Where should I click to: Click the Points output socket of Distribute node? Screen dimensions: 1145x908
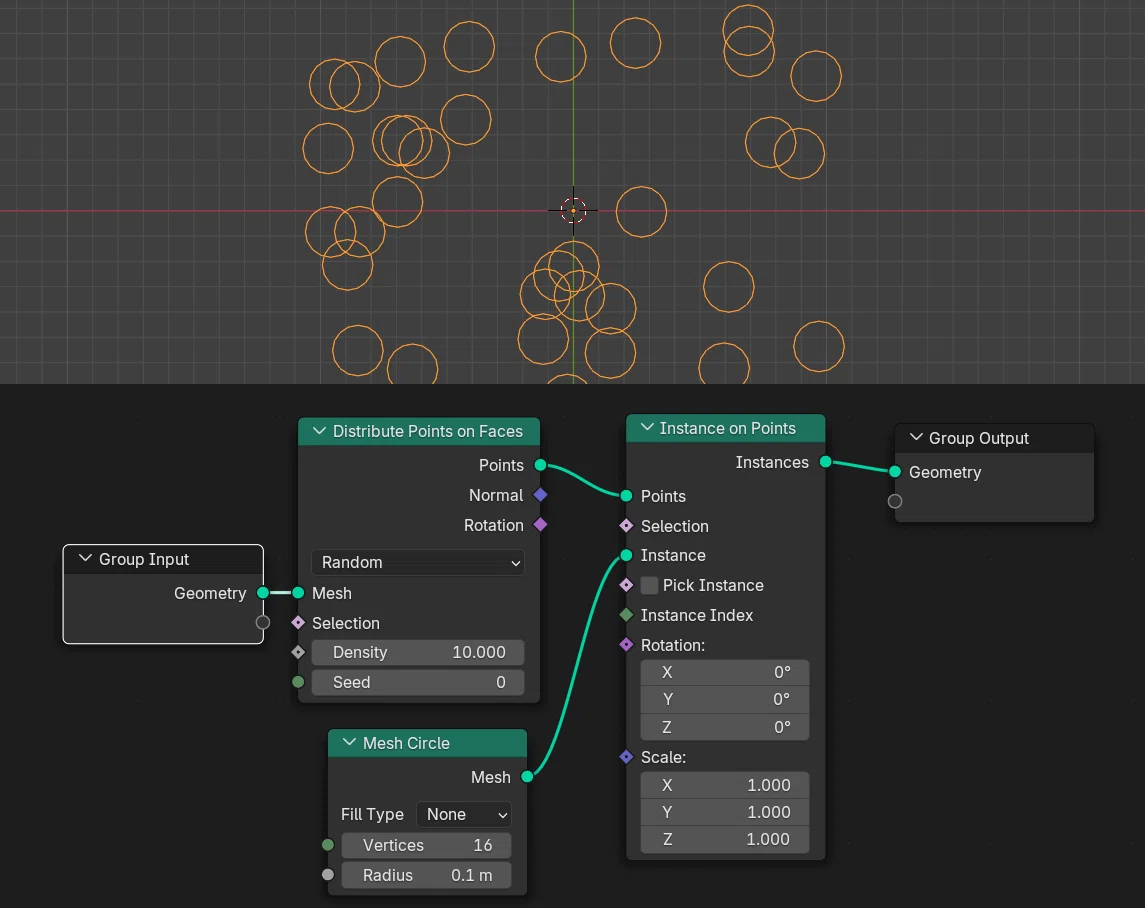point(540,465)
